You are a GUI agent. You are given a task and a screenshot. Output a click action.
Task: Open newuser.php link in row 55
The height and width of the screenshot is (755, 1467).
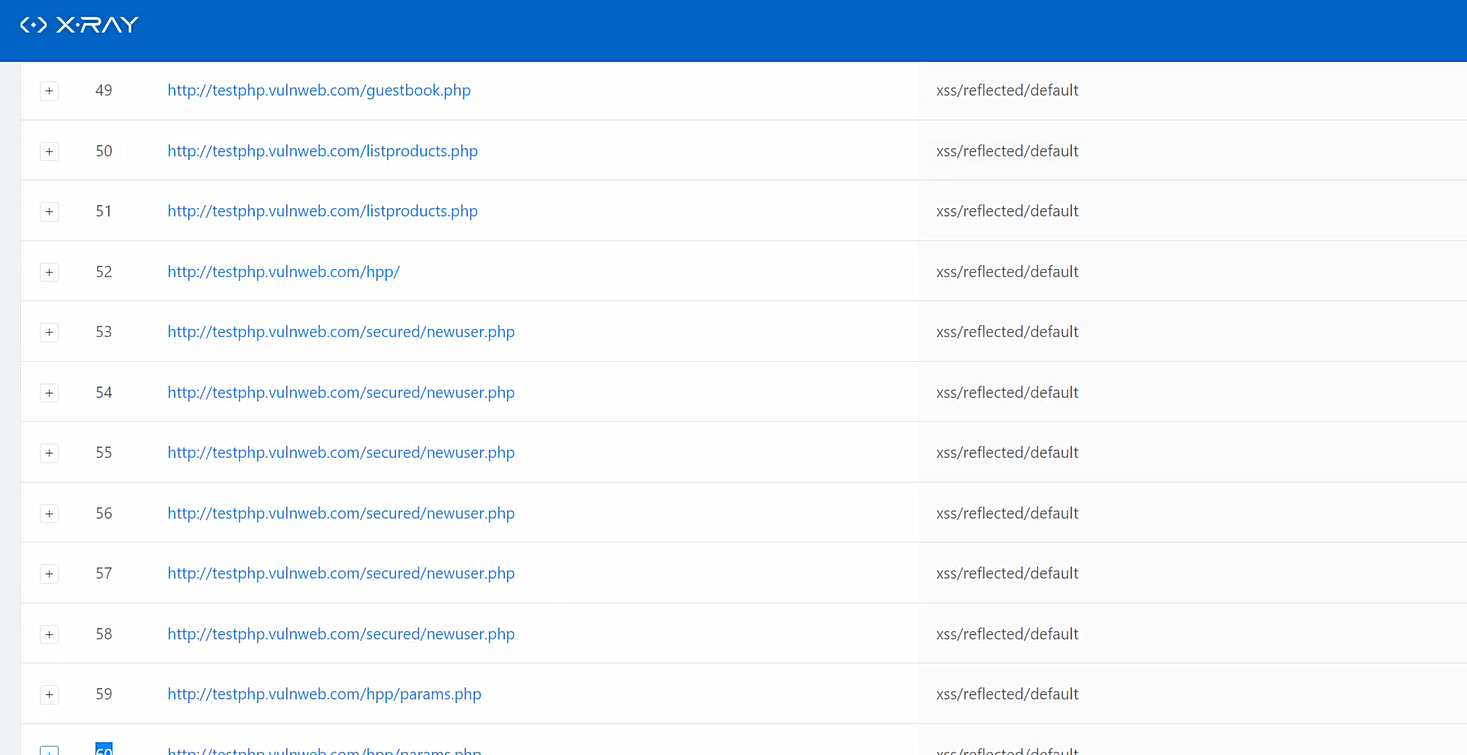pos(341,453)
